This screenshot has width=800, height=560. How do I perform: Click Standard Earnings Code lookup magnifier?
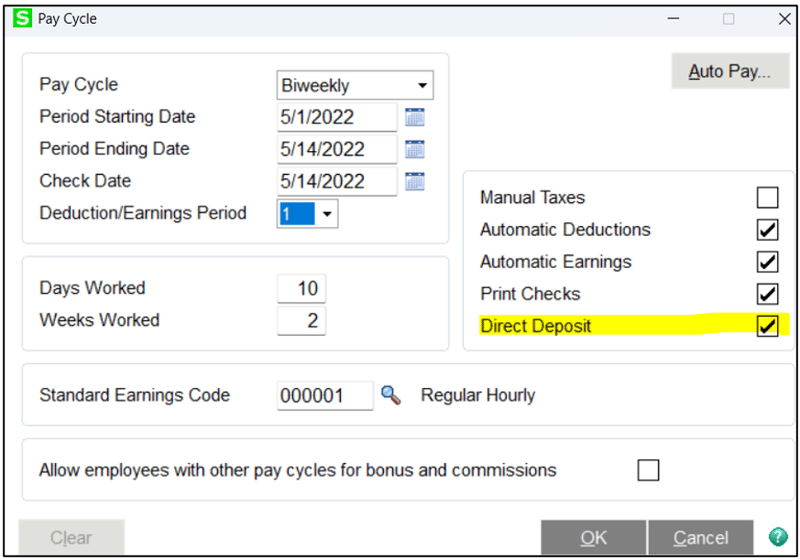pyautogui.click(x=391, y=395)
